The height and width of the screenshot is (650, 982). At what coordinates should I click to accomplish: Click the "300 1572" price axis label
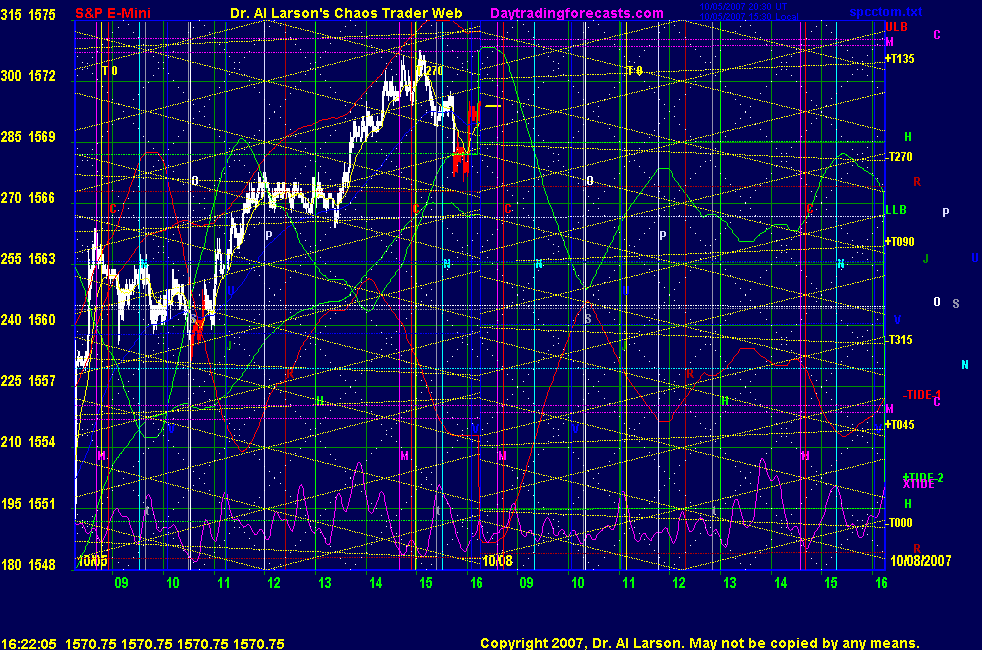tap(28, 76)
